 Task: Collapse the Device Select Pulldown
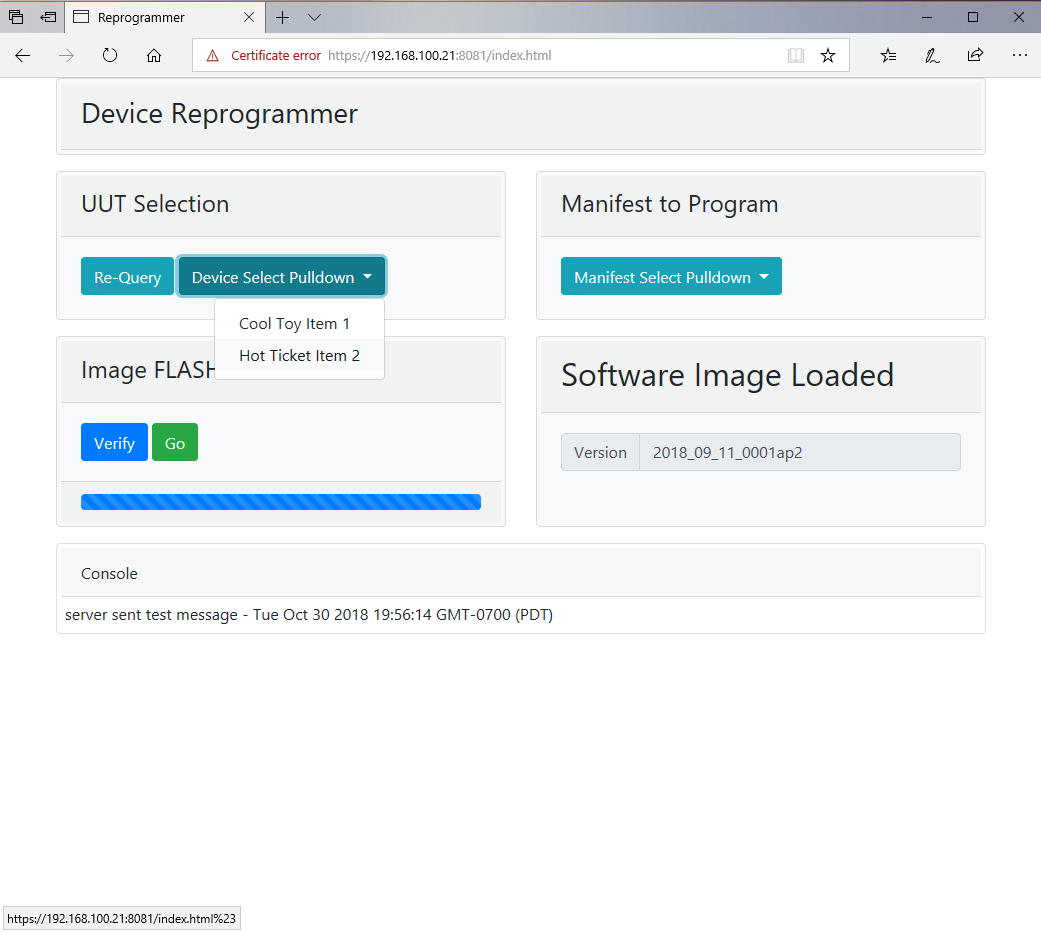281,276
